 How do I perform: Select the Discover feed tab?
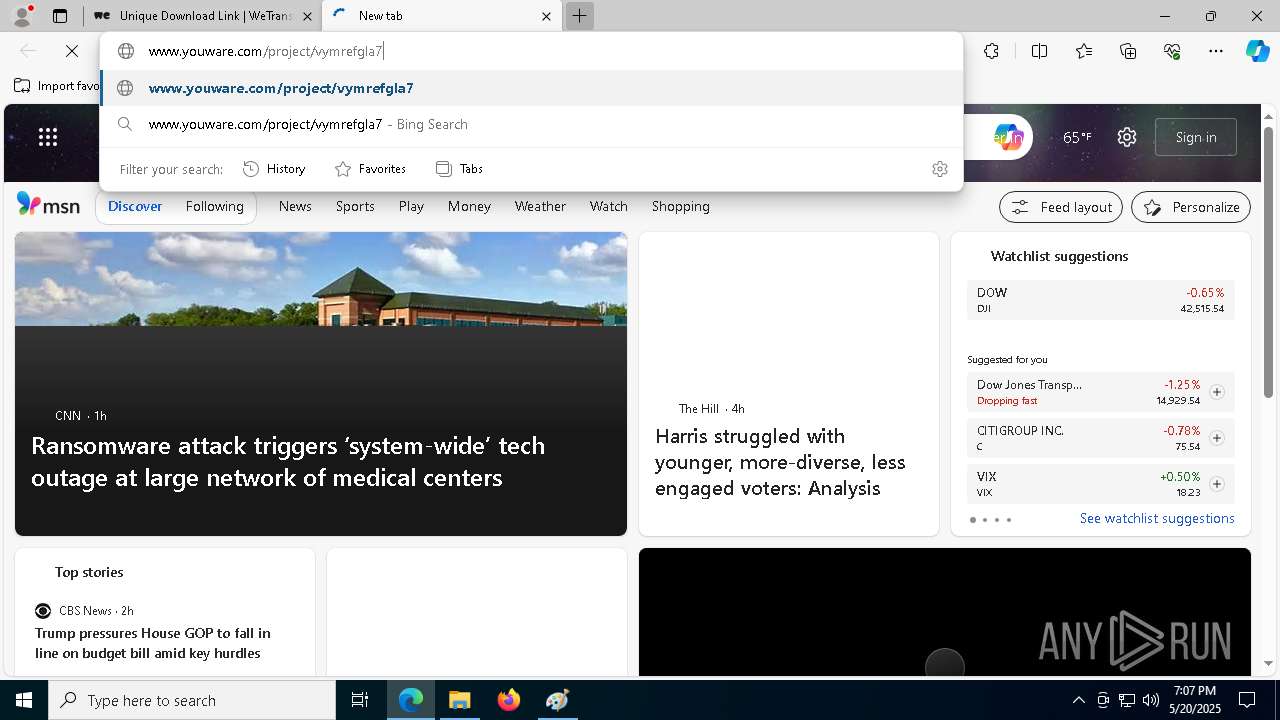pos(135,206)
